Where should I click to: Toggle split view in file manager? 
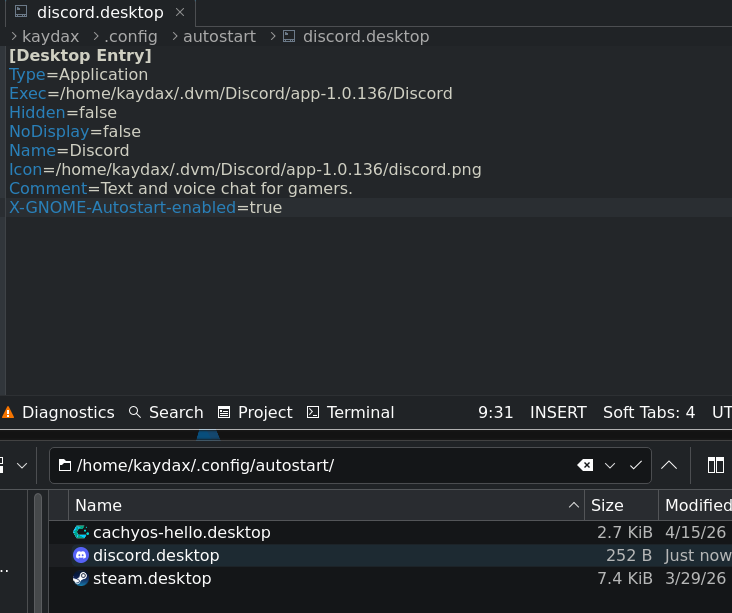tap(716, 465)
